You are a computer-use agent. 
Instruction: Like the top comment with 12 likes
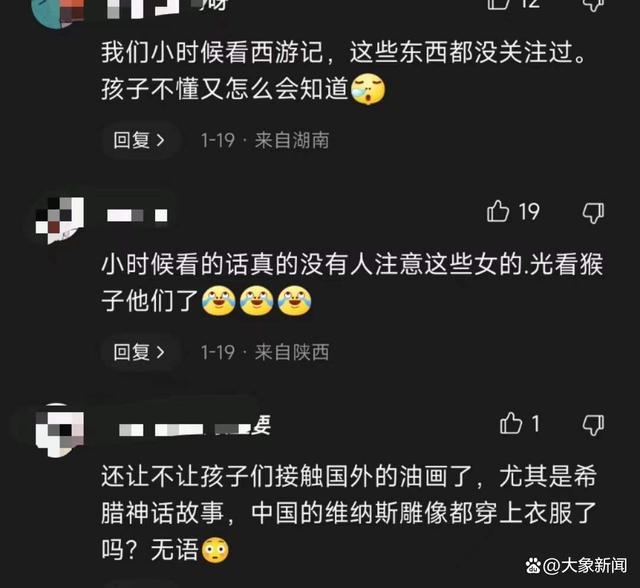[498, 4]
